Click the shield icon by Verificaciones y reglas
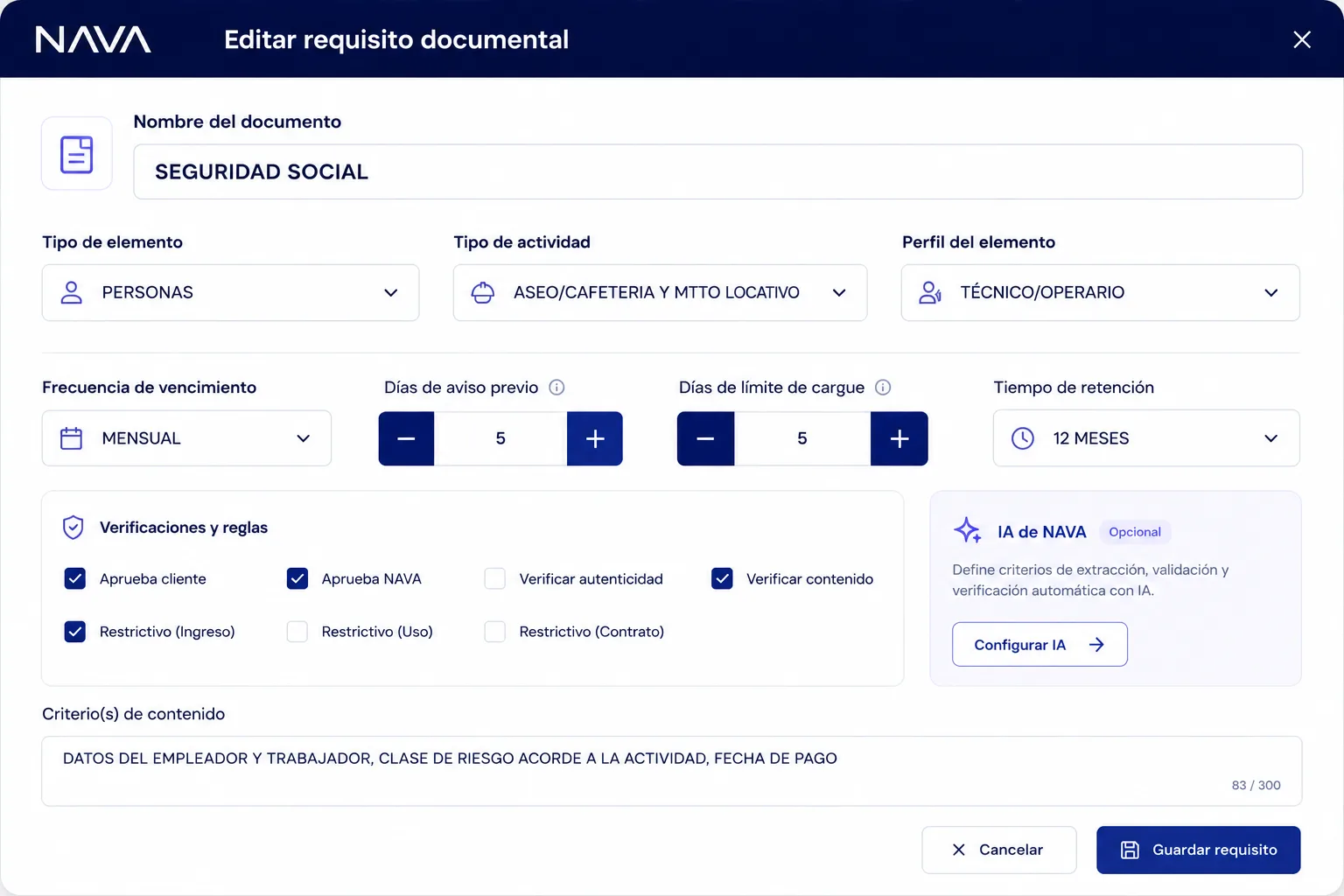 73,528
